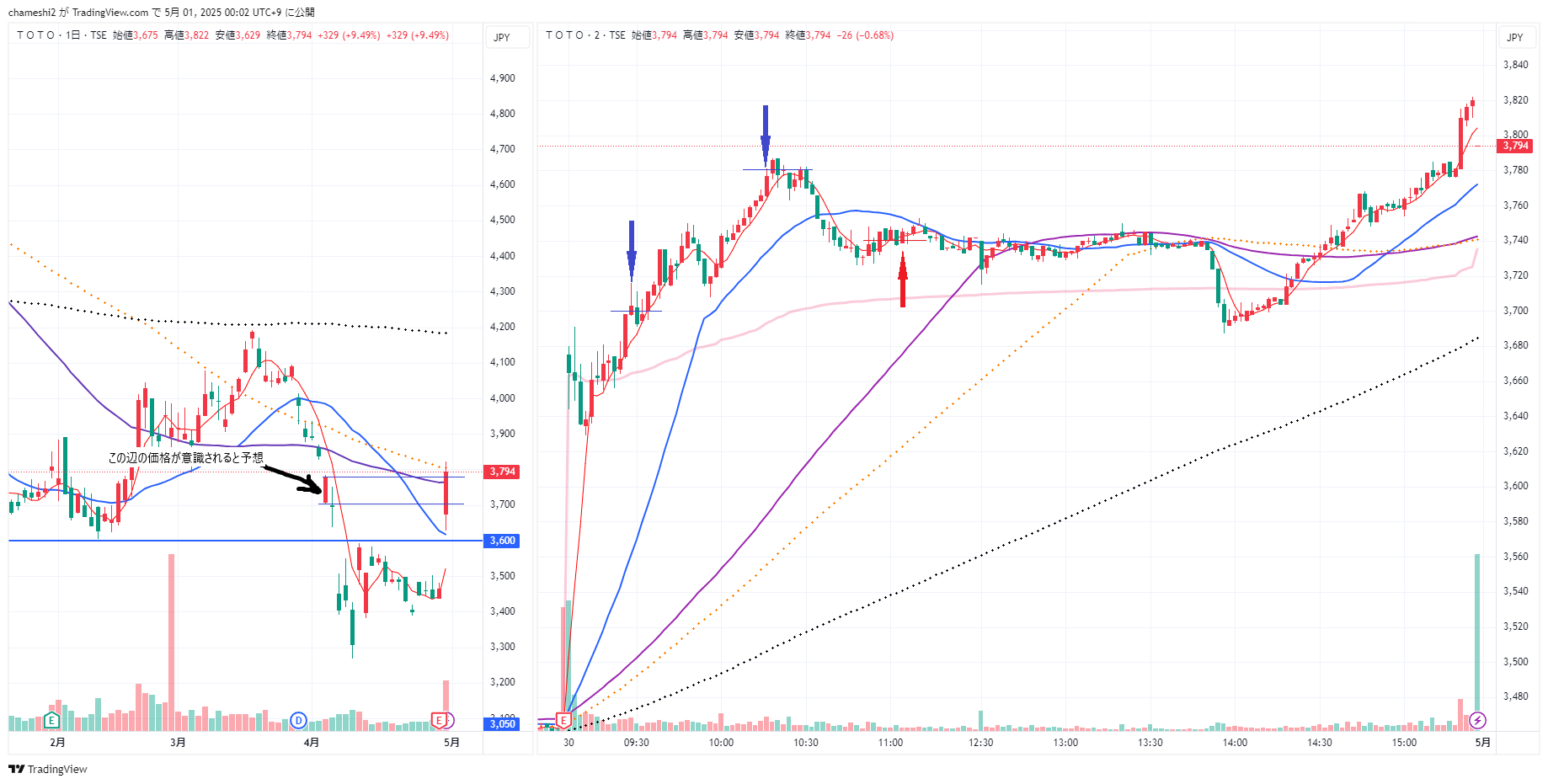
Task: Click the 5月 label on the intraday chart axis
Action: pyautogui.click(x=1483, y=742)
